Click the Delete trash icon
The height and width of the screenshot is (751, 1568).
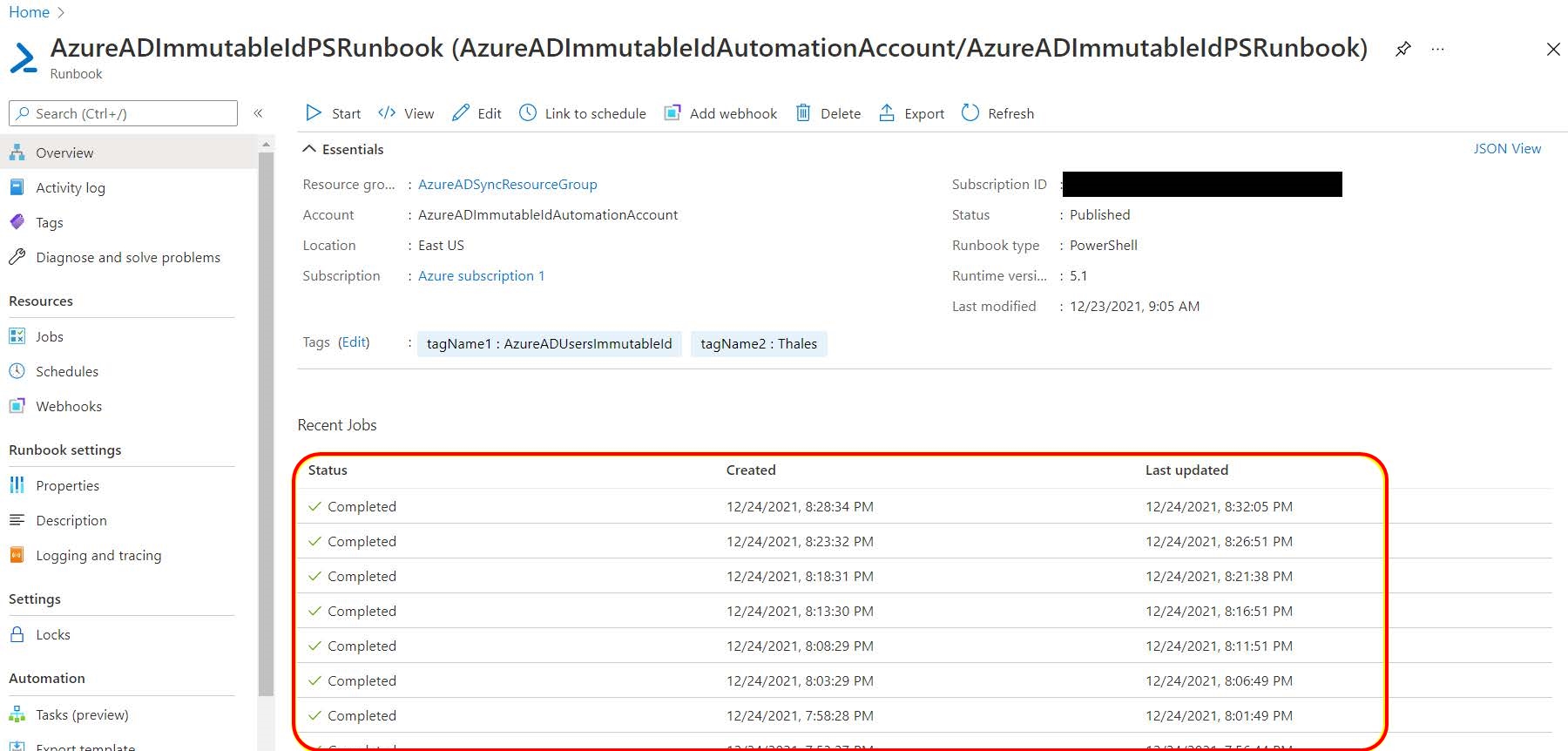tap(803, 113)
